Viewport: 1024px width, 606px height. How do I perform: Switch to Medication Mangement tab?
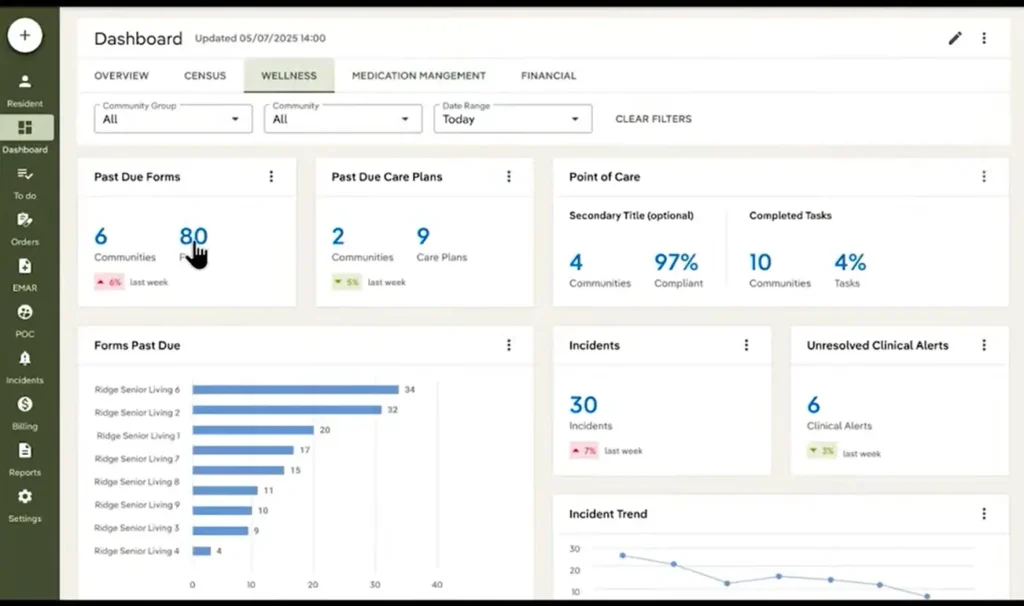419,76
